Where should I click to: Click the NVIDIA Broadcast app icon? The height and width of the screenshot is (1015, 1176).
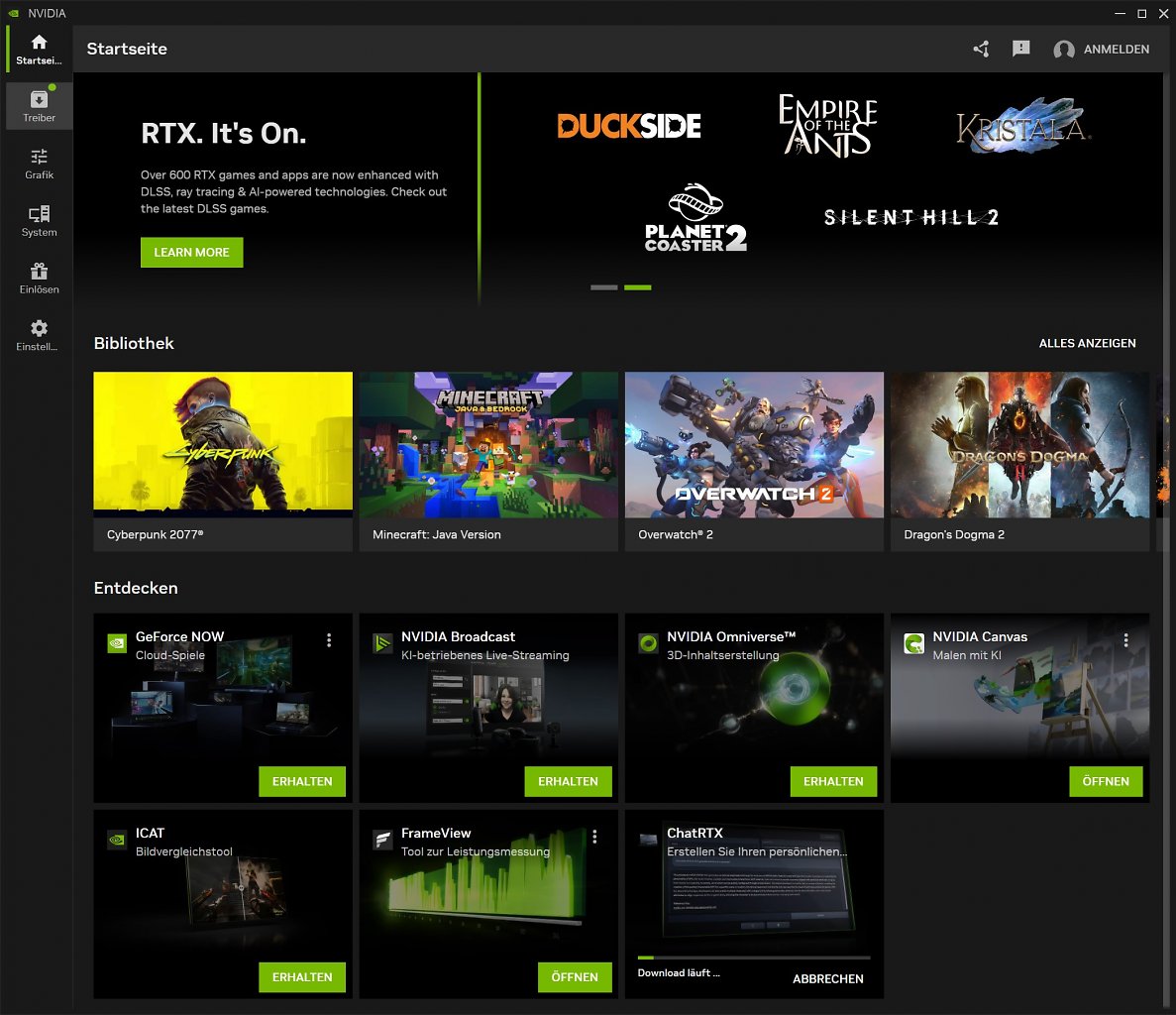pos(382,643)
